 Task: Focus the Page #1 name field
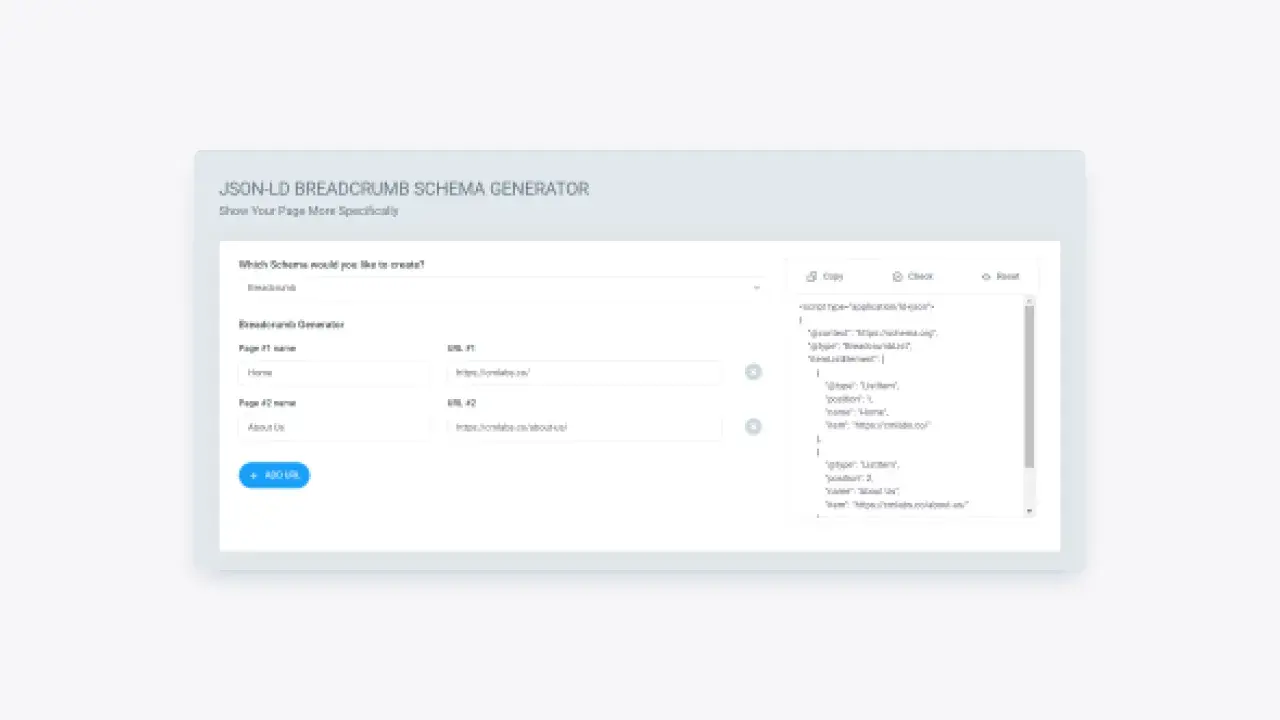(x=334, y=372)
